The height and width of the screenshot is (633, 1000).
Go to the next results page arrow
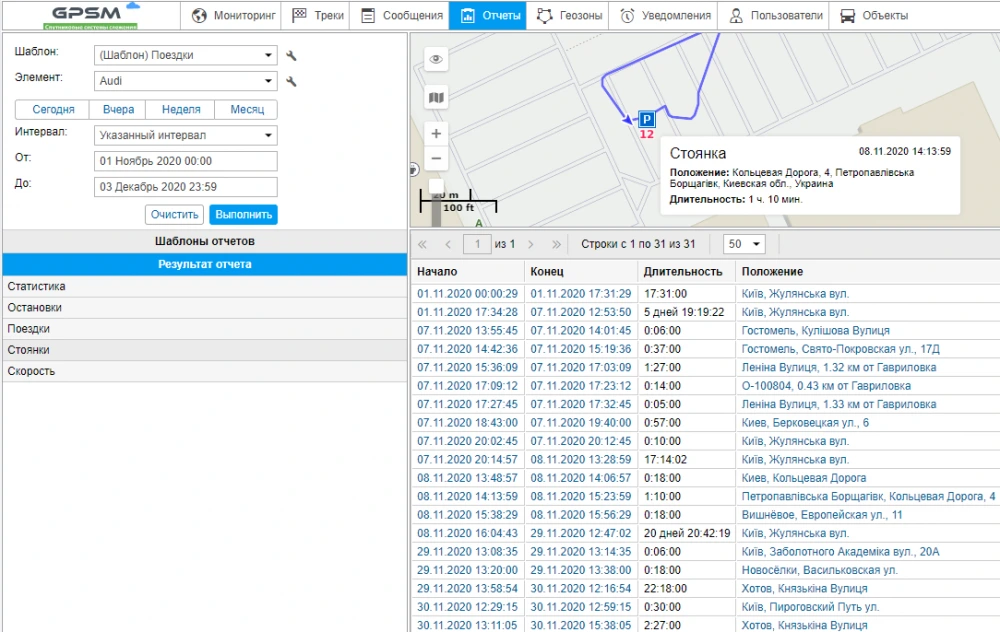530,244
